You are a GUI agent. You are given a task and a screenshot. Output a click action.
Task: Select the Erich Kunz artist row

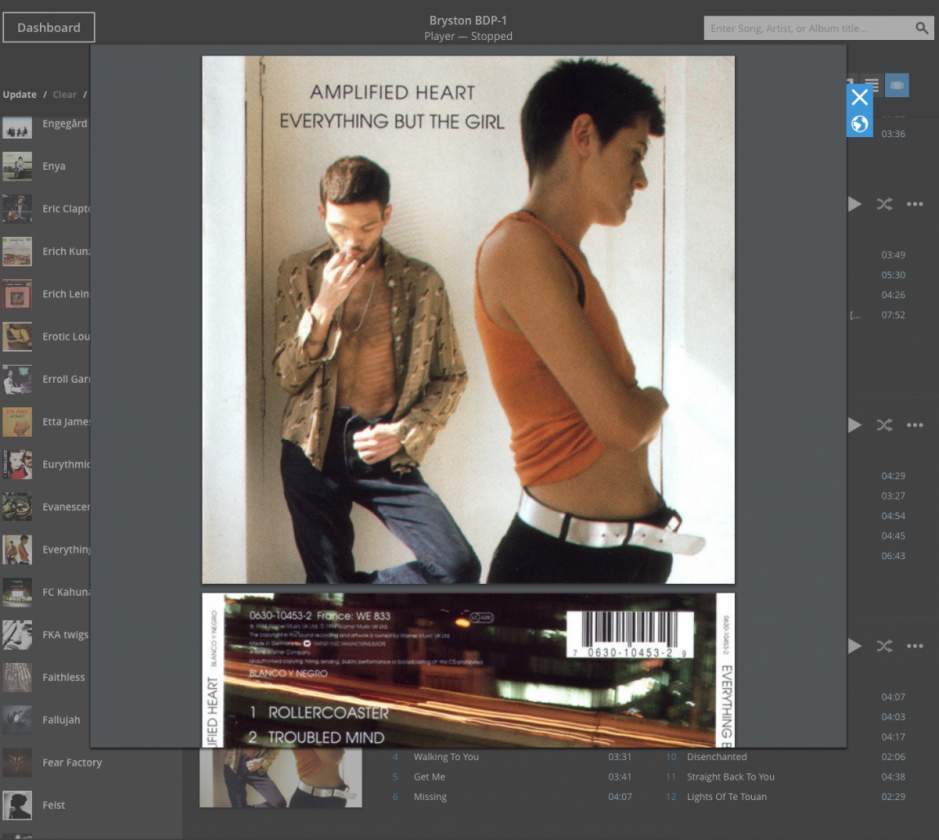pyautogui.click(x=46, y=251)
